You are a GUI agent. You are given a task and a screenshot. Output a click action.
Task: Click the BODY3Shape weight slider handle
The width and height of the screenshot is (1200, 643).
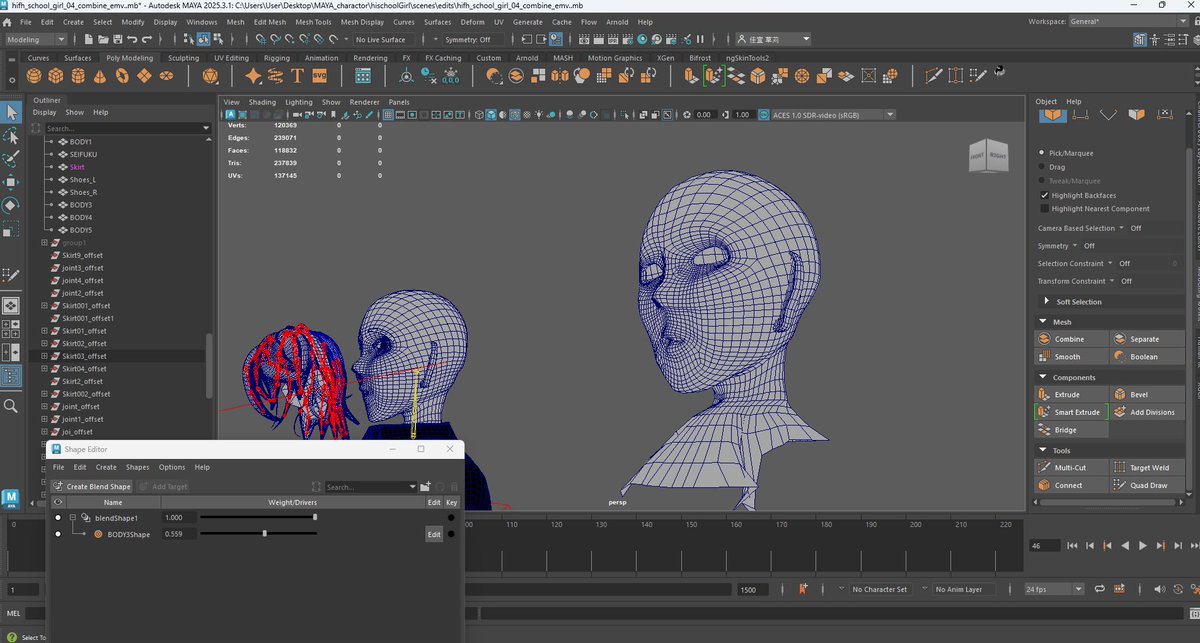[264, 534]
